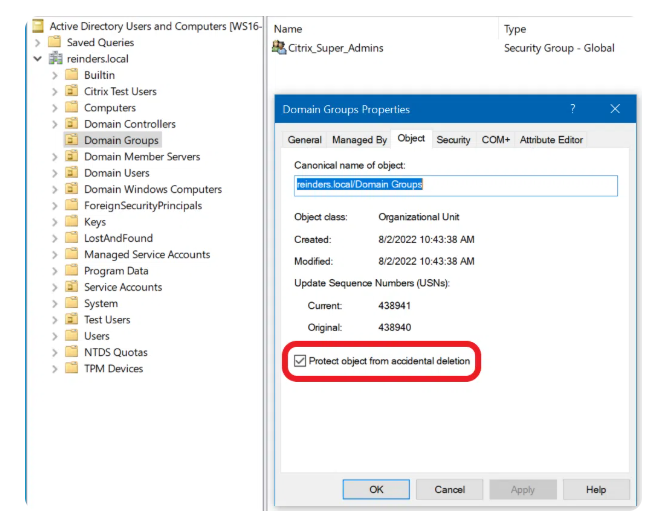Select the Domain Controllers OU folder icon
671x527 pixels.
(71, 124)
